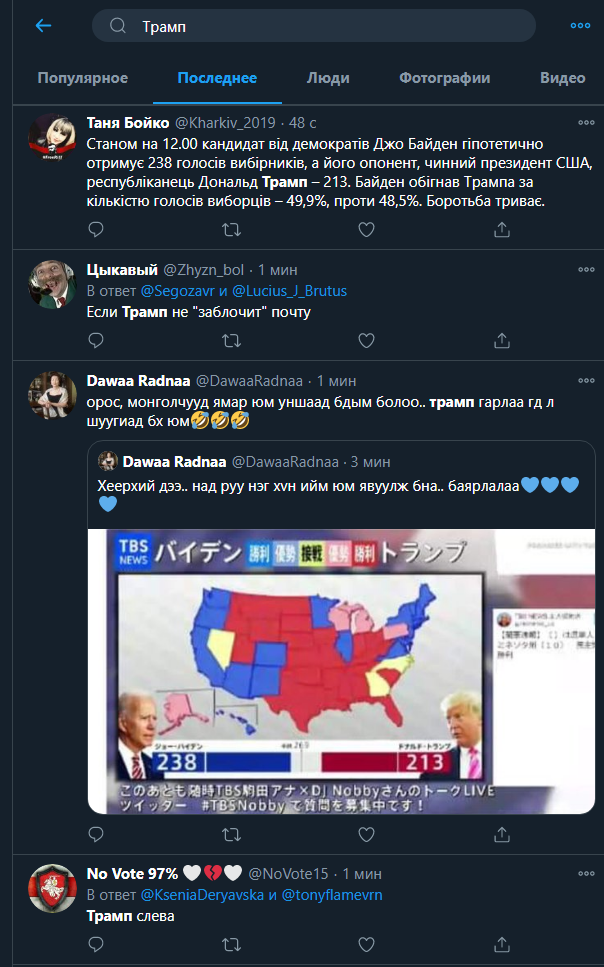Open search options three-dot menu
The image size is (604, 967).
tap(580, 26)
